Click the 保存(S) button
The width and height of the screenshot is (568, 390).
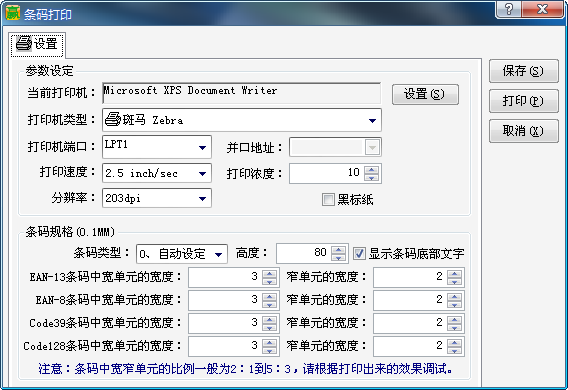point(523,71)
